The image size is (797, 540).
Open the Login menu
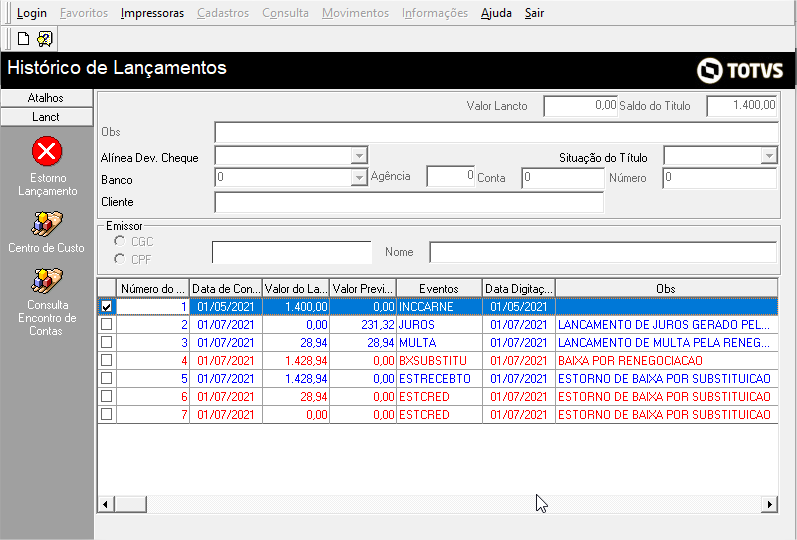pyautogui.click(x=32, y=13)
